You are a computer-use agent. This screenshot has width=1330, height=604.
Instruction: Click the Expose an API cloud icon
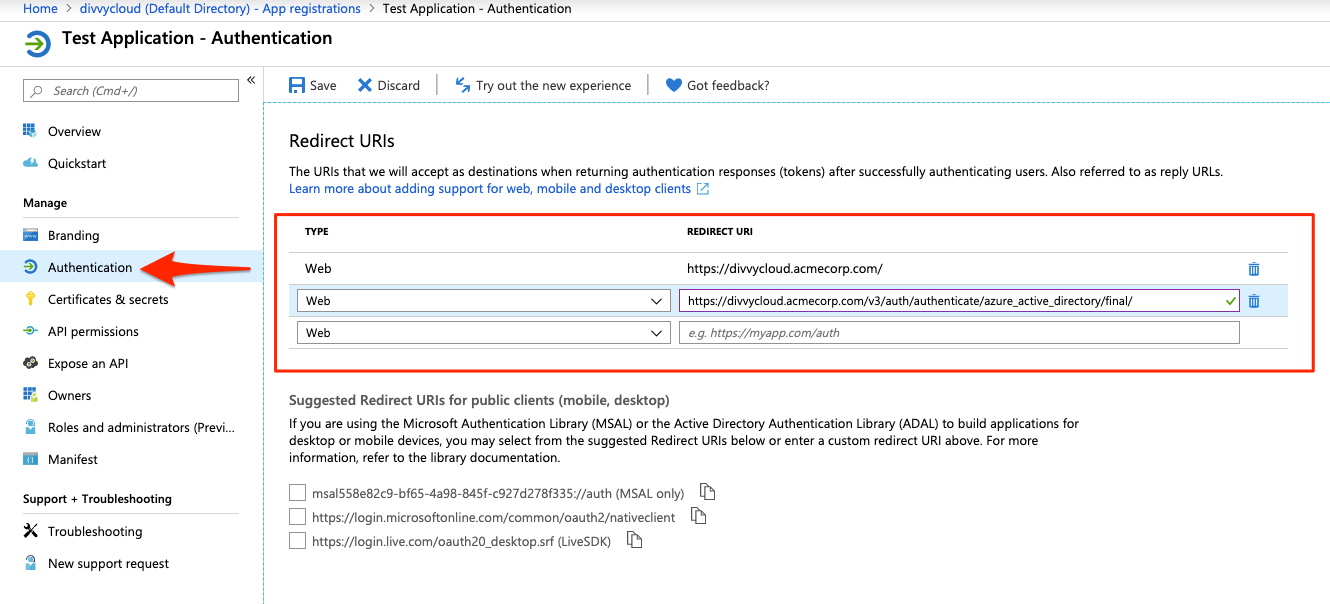coord(30,363)
